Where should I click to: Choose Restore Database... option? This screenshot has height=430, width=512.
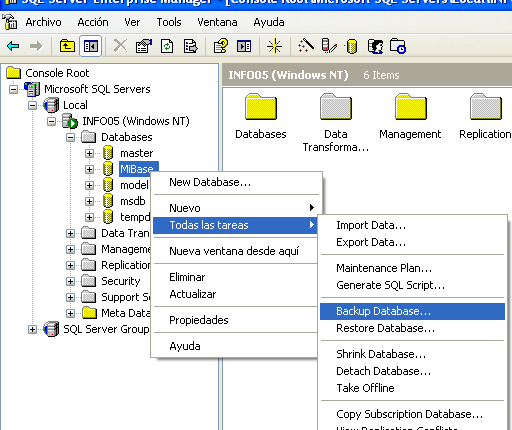tap(412, 328)
